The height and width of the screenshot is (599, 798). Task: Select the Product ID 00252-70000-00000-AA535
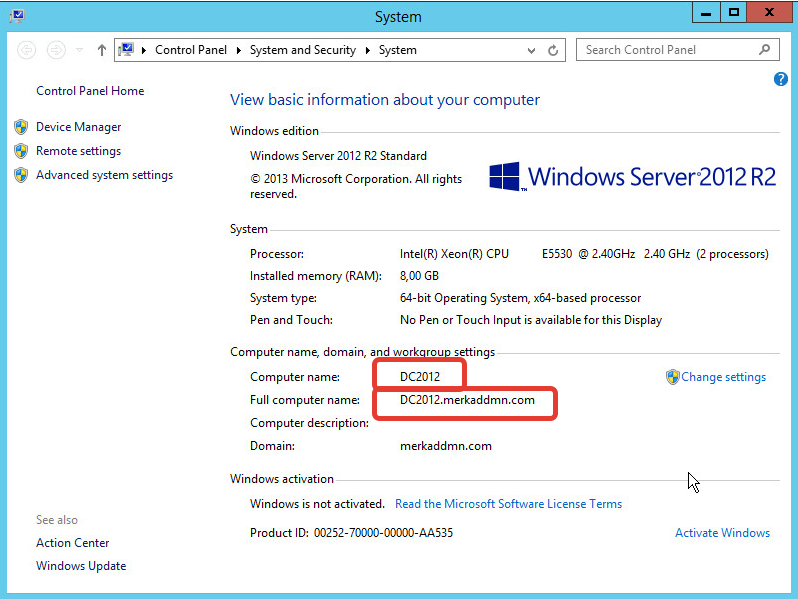pyautogui.click(x=383, y=533)
